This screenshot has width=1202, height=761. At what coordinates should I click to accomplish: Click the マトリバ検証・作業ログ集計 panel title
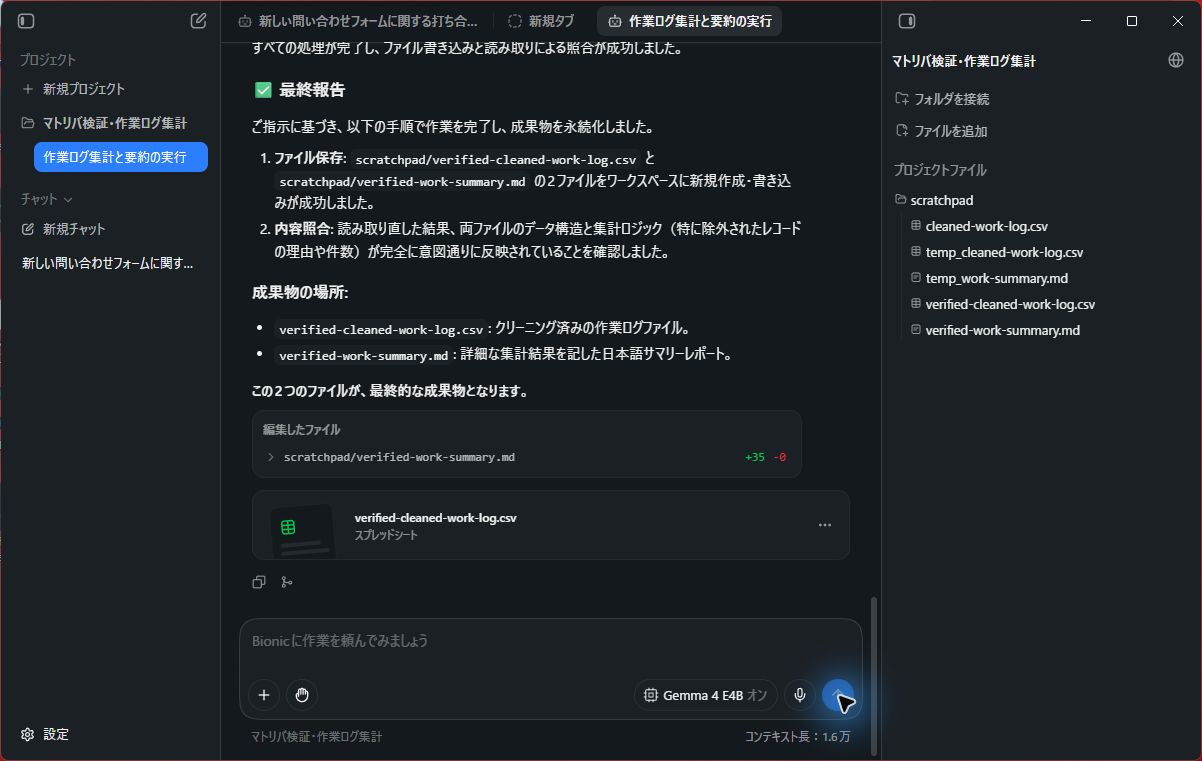tap(964, 61)
